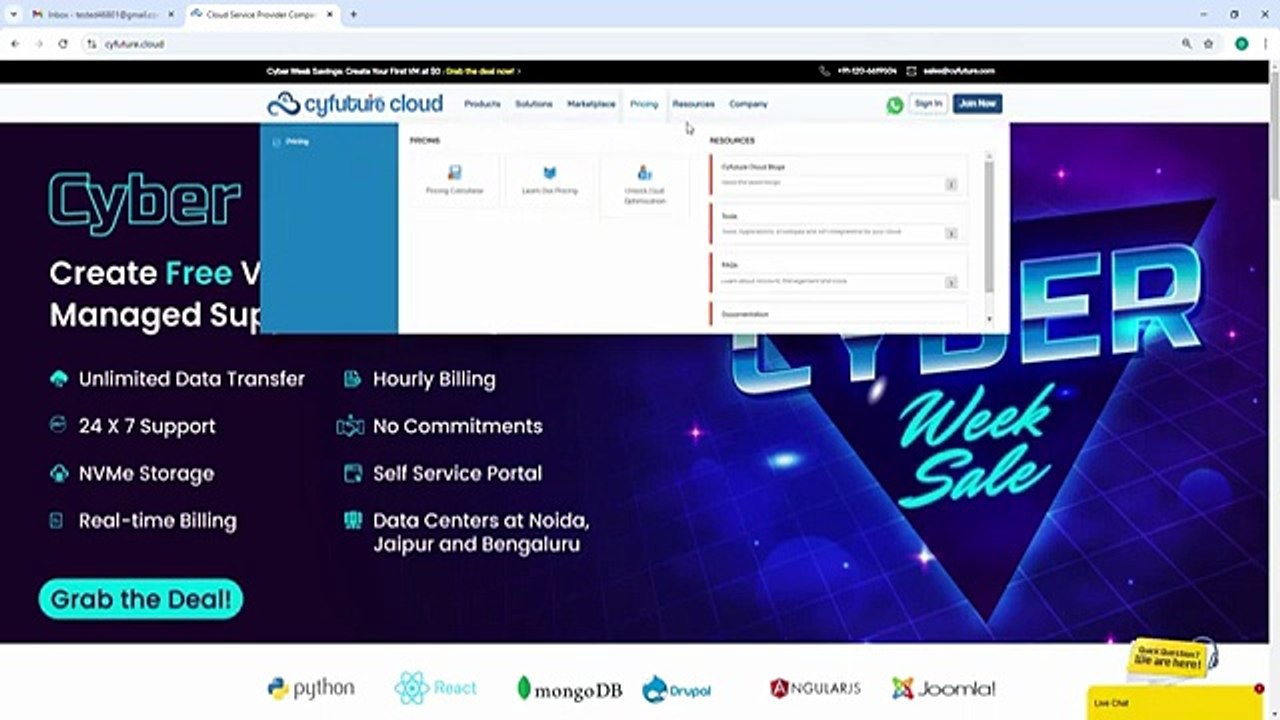Open the Documentation resource entry

[x=838, y=314]
